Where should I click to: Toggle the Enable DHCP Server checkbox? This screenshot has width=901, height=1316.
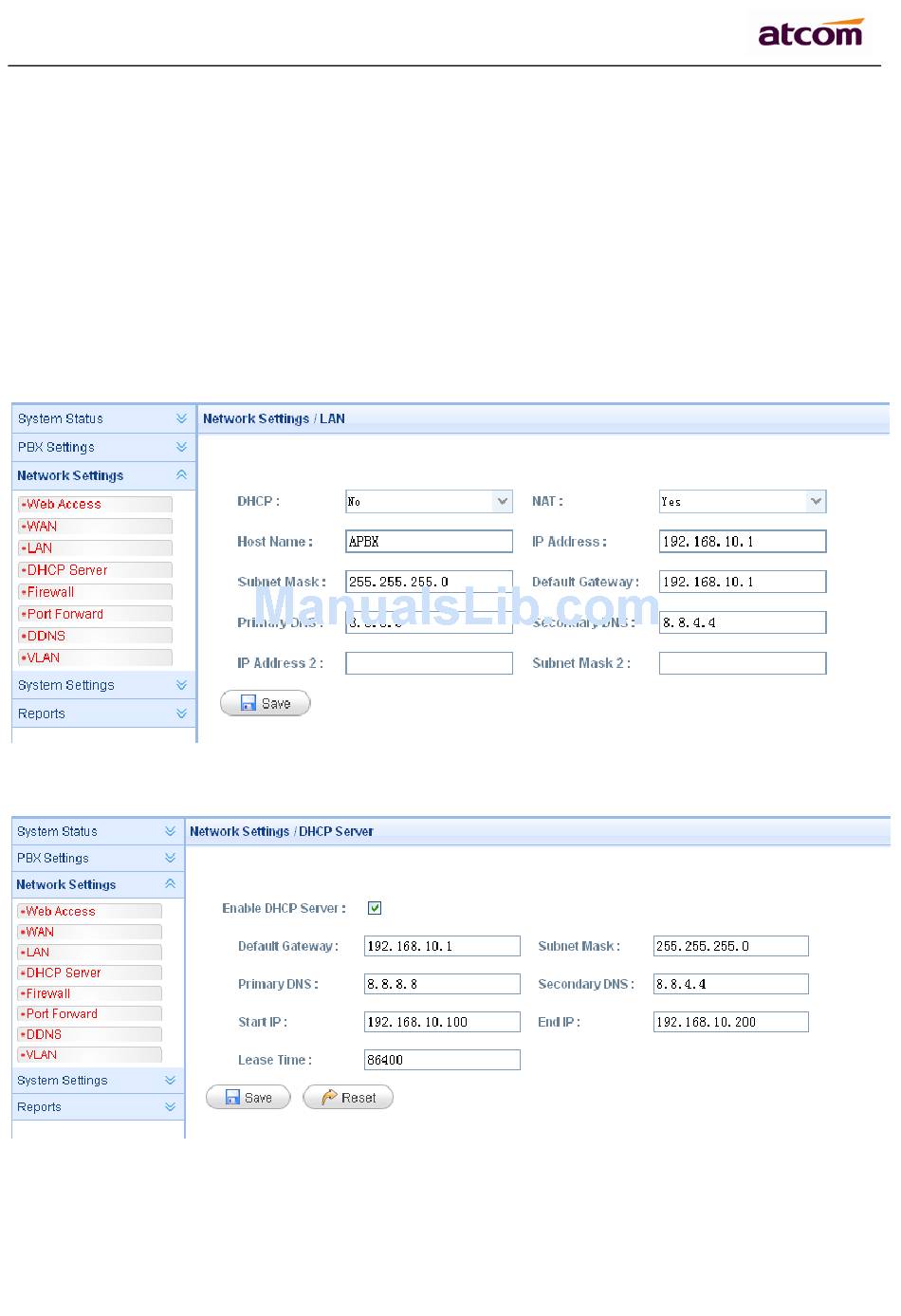pos(375,908)
